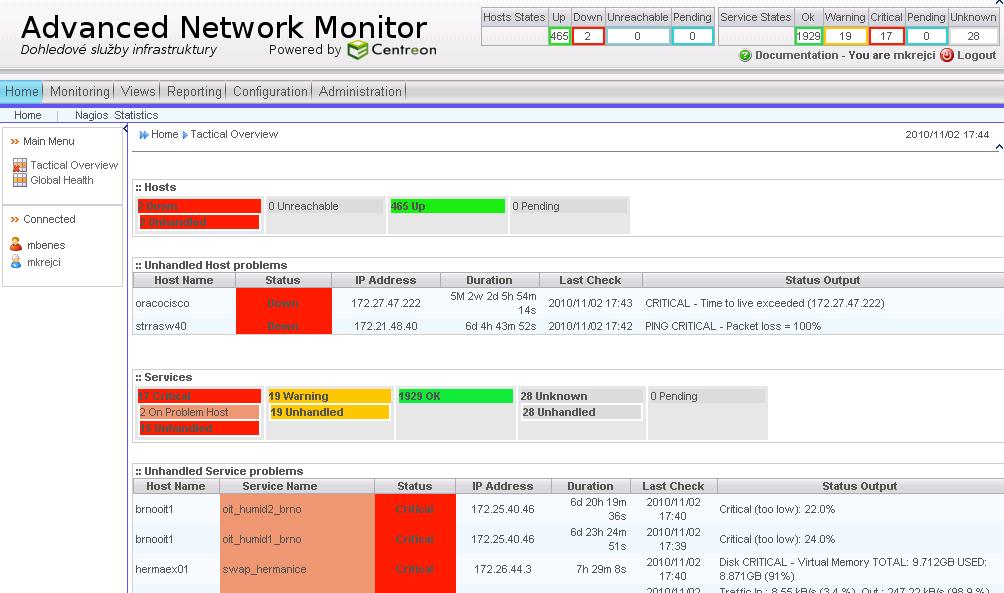Click the Global Health grid icon

tap(20, 180)
